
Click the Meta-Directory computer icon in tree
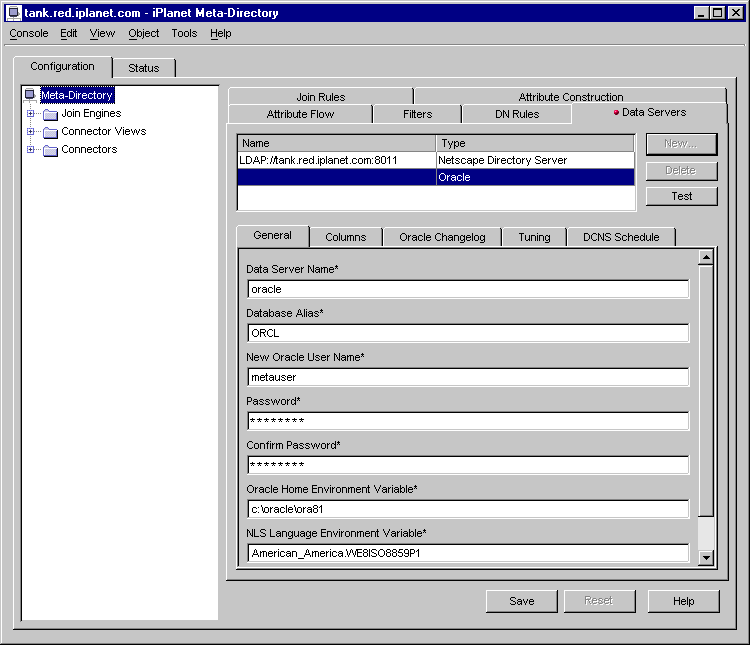[x=30, y=94]
